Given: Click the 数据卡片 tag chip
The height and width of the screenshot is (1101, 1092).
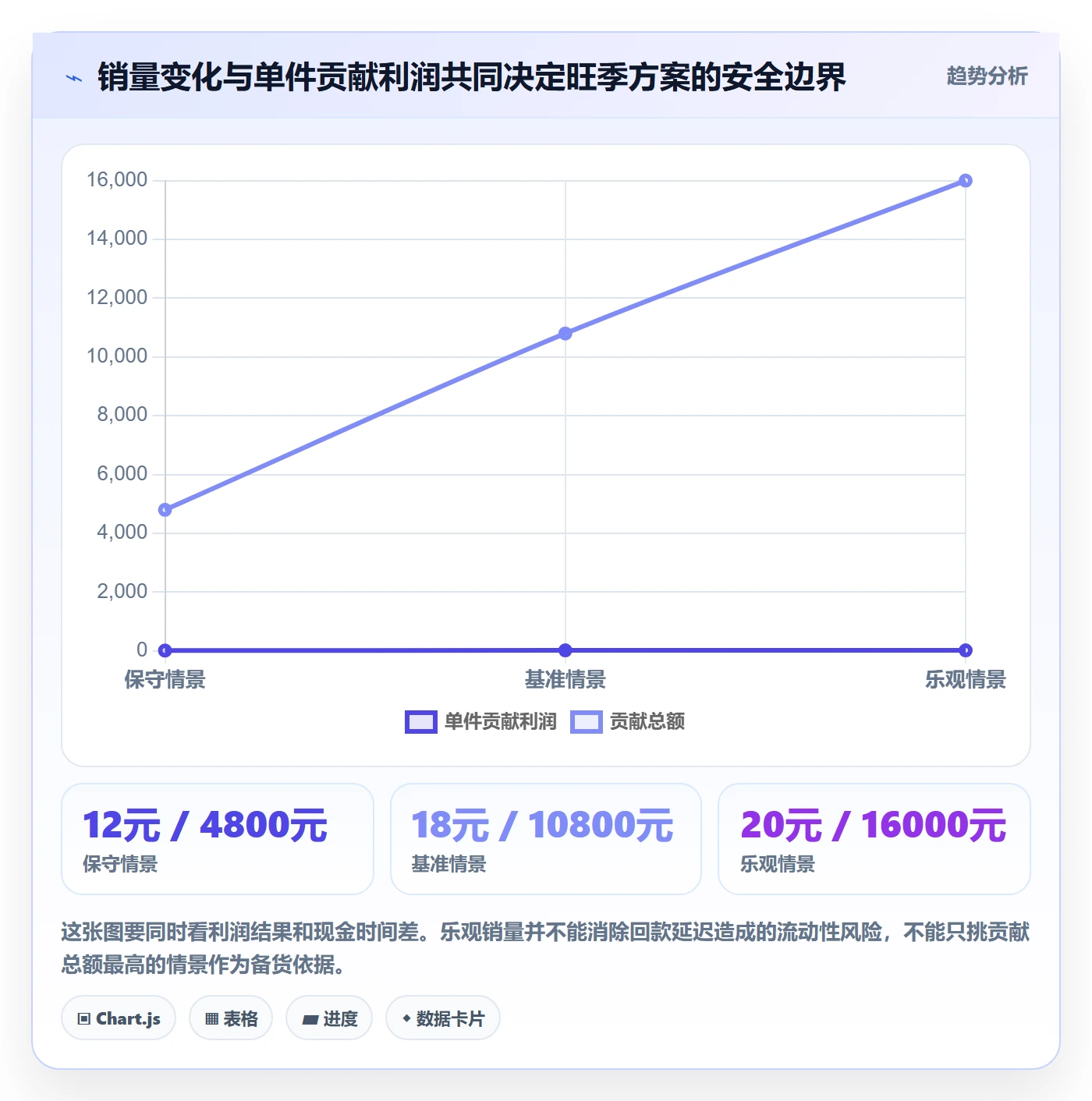Looking at the screenshot, I should click(x=443, y=1018).
